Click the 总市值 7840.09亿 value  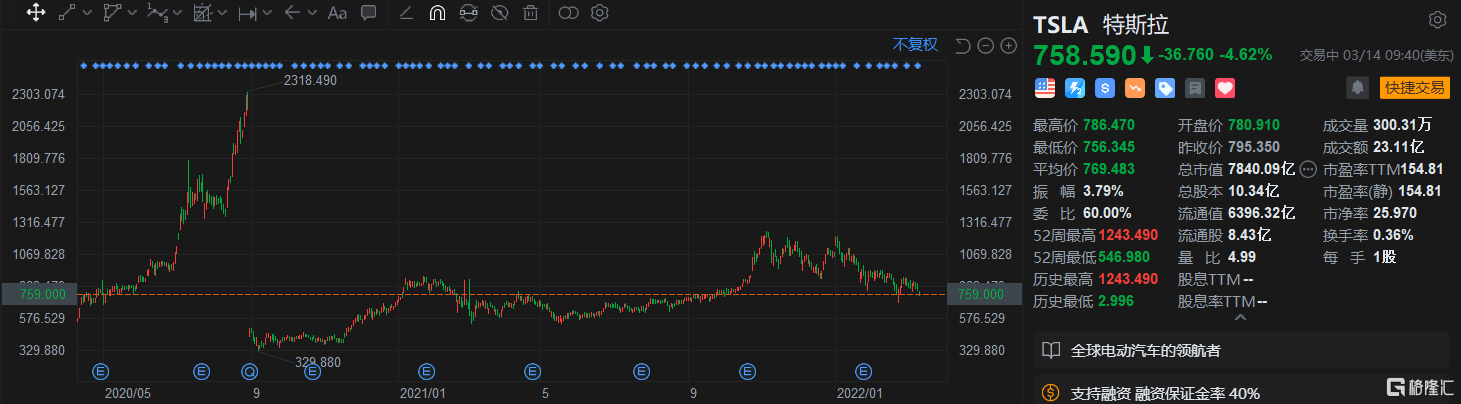click(1259, 169)
